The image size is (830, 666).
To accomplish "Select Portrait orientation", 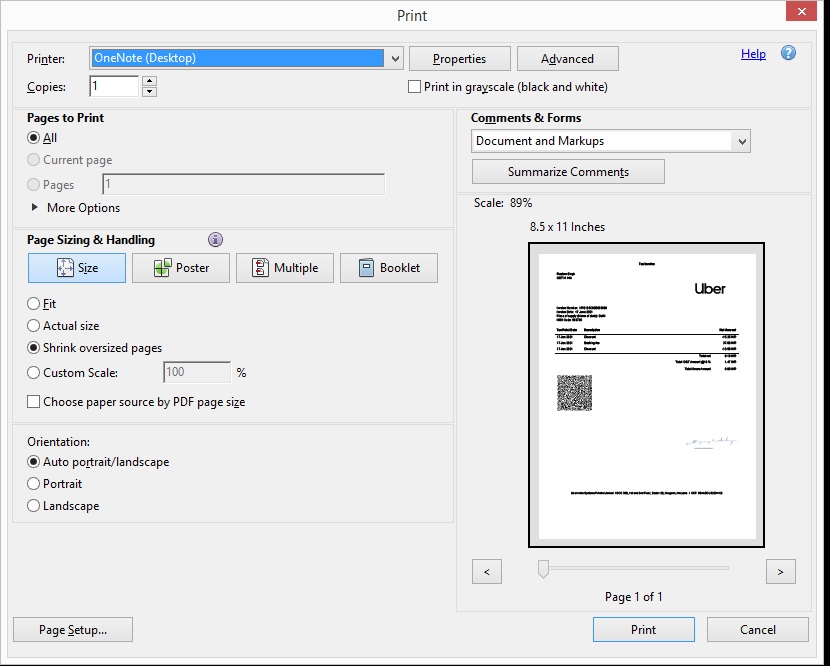I will click(33, 483).
